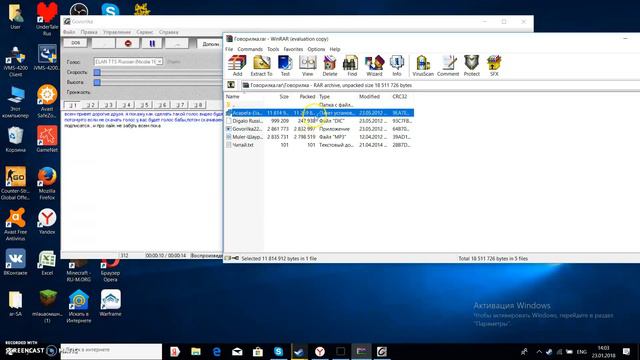The image size is (640, 360).
Task: Open Skype from the taskbar
Action: (279, 351)
